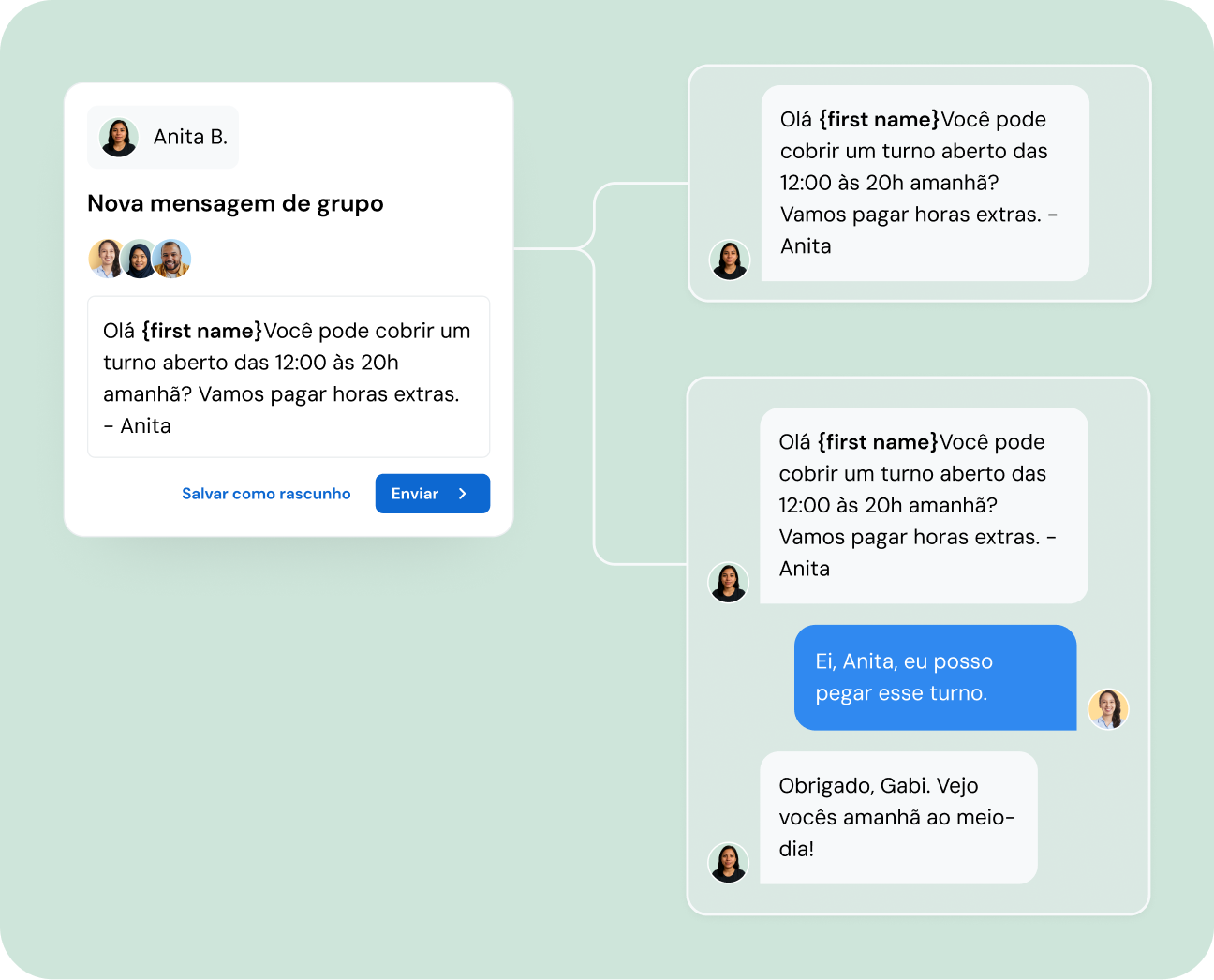Click Anita's avatar beside bottom conversation's first message
Image resolution: width=1214 pixels, height=980 pixels.
pyautogui.click(x=728, y=583)
